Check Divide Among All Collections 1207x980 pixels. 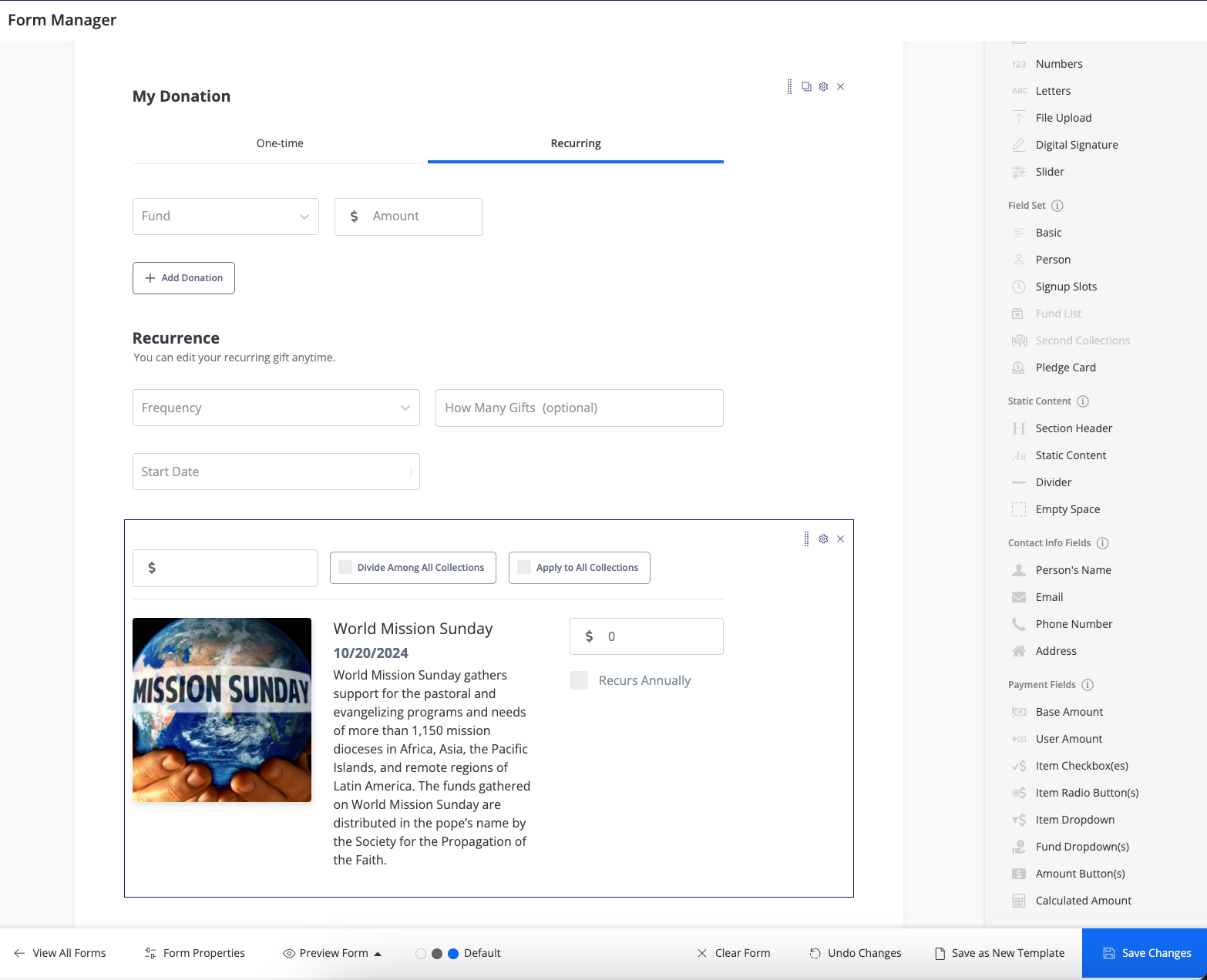click(345, 567)
